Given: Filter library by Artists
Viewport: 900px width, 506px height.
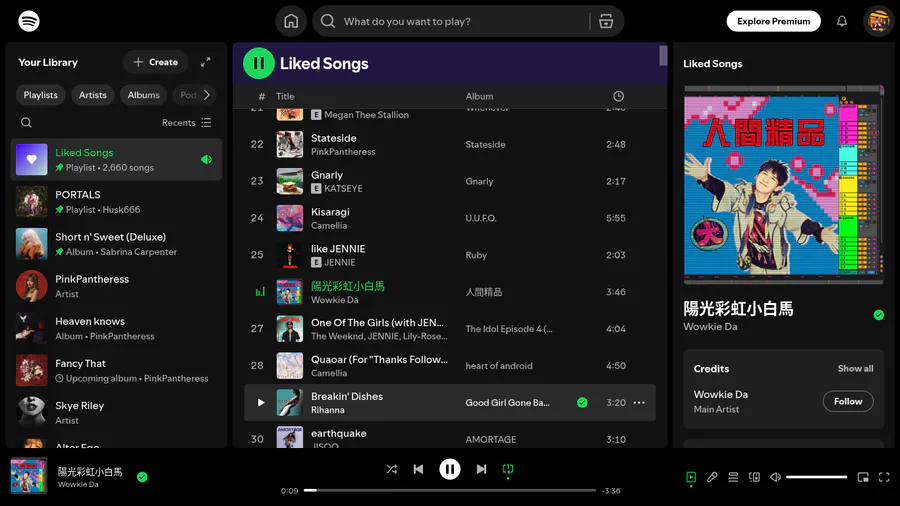Looking at the screenshot, I should click(x=92, y=95).
